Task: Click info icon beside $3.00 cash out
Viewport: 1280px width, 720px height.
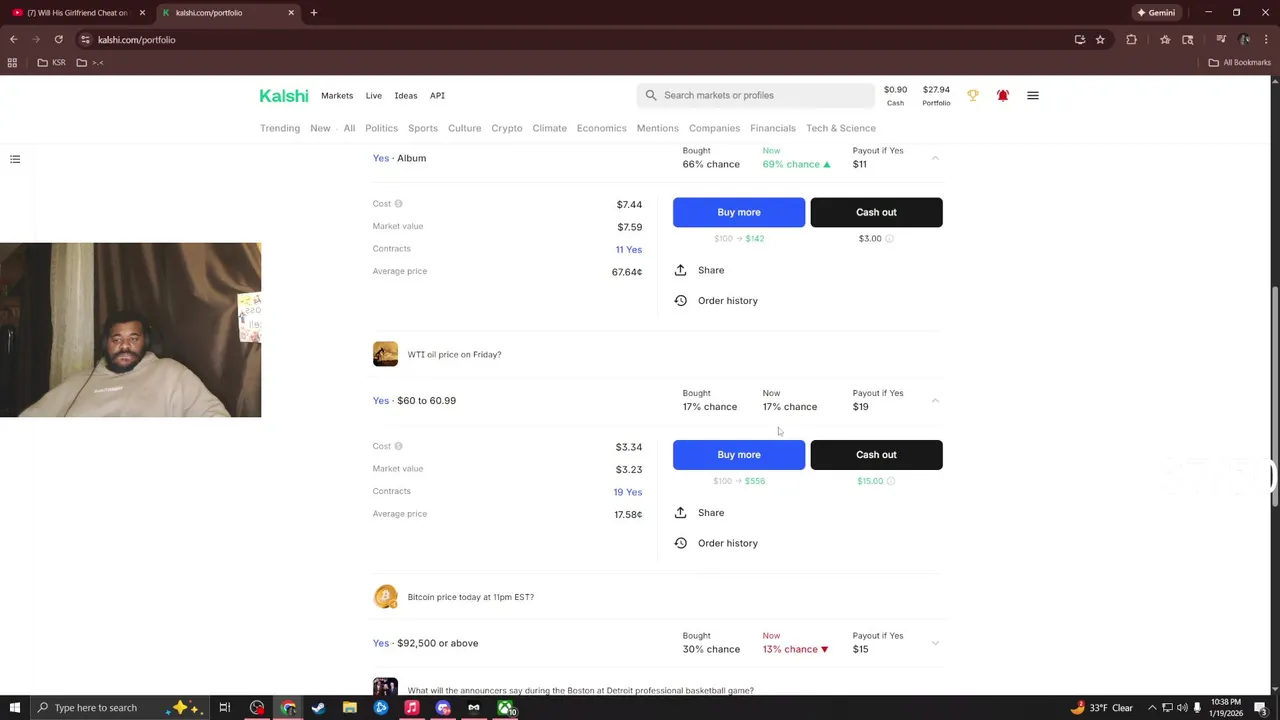Action: (889, 239)
